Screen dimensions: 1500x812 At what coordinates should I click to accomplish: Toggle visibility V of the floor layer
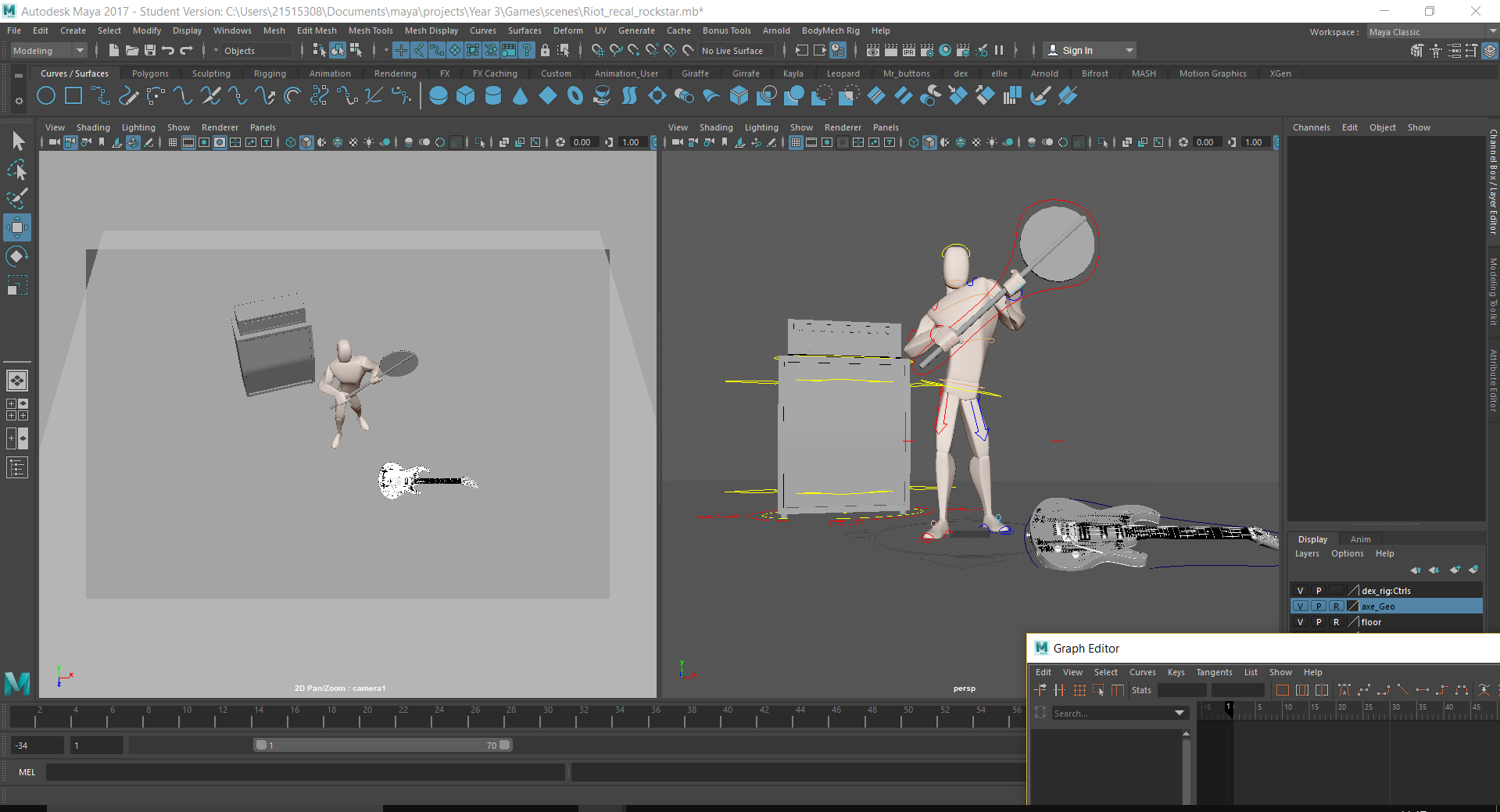(1301, 622)
